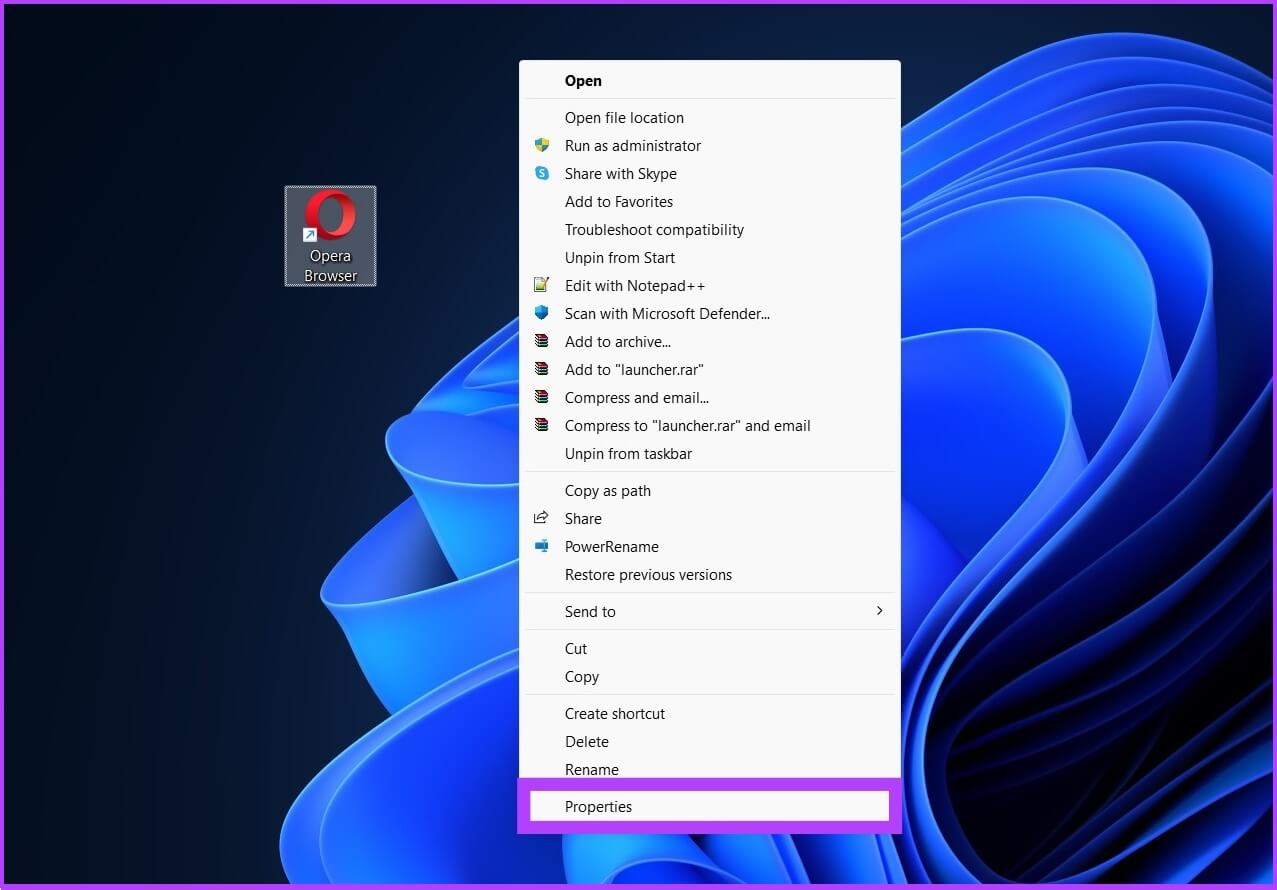Viewport: 1277px width, 890px height.
Task: Click the share arrow icon in the menu
Action: [x=542, y=518]
